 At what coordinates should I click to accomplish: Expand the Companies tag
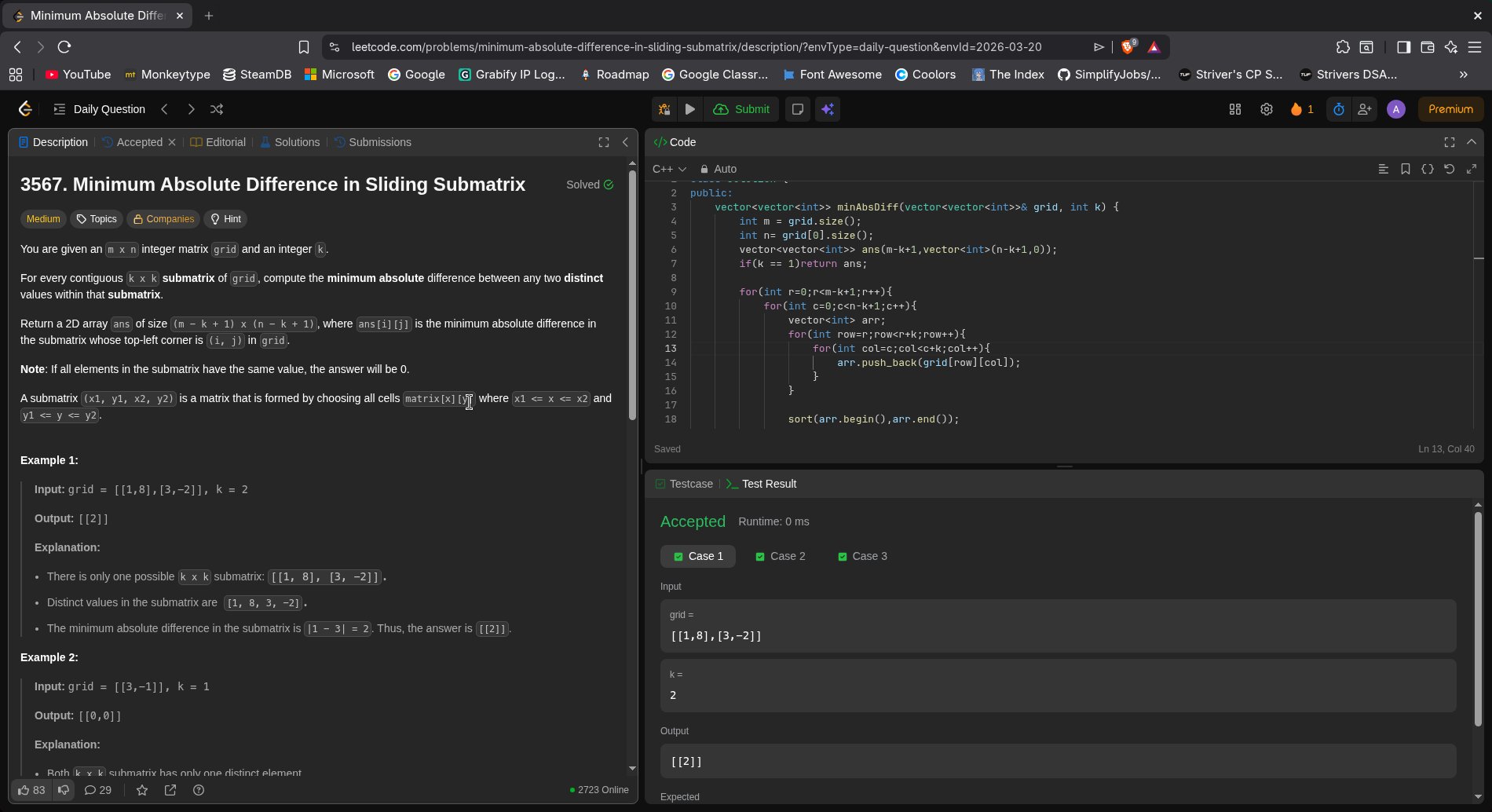(163, 219)
